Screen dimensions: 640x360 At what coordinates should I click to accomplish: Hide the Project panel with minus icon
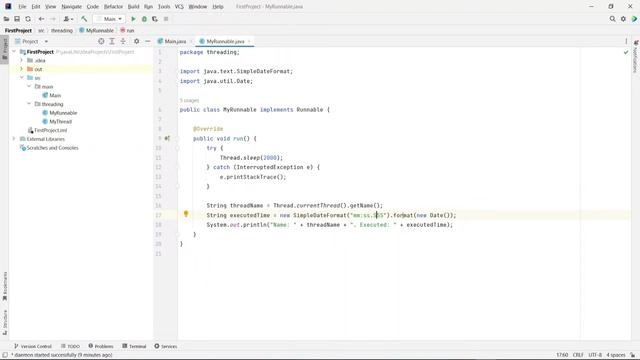point(148,41)
